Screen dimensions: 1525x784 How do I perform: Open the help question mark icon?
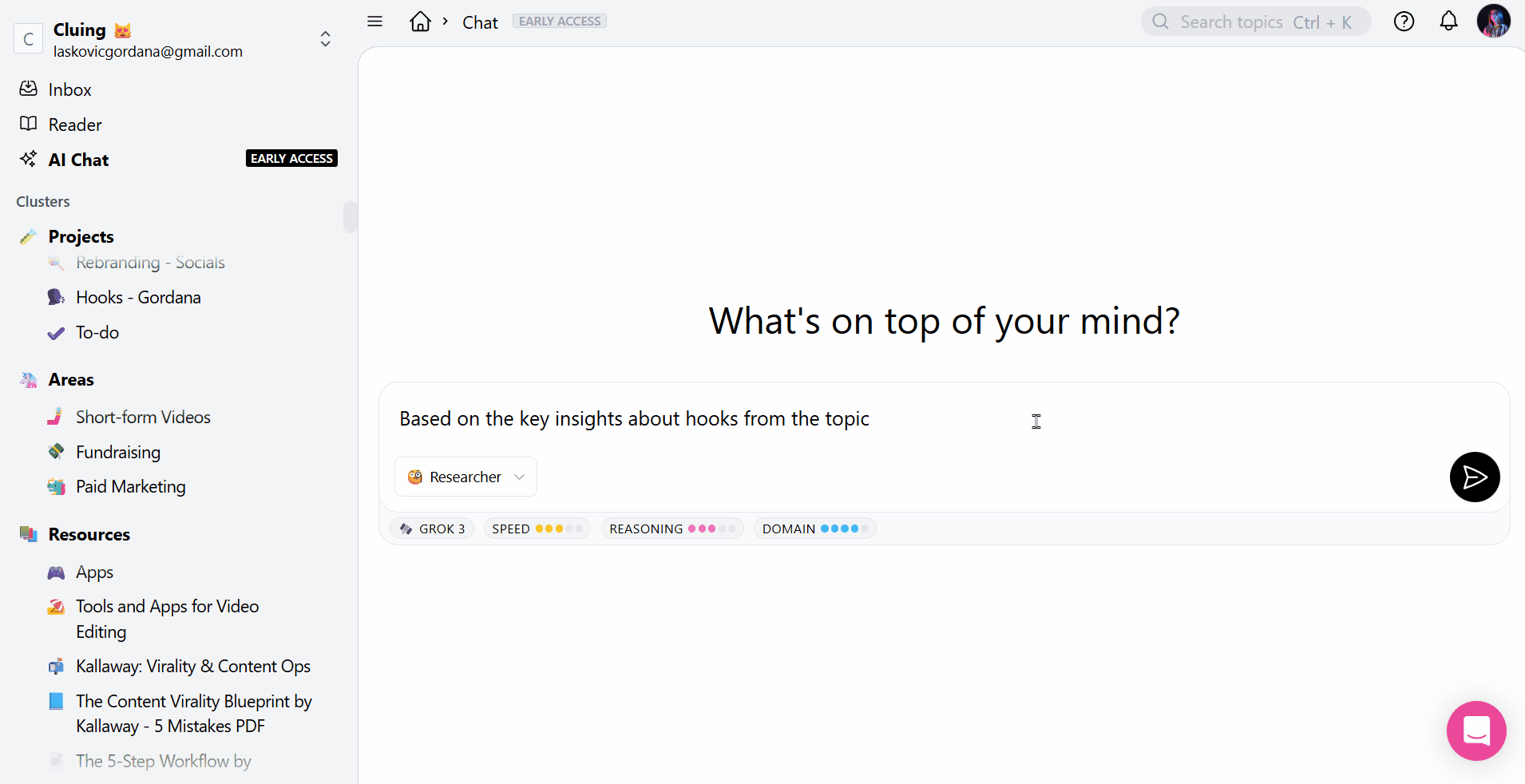coord(1404,22)
